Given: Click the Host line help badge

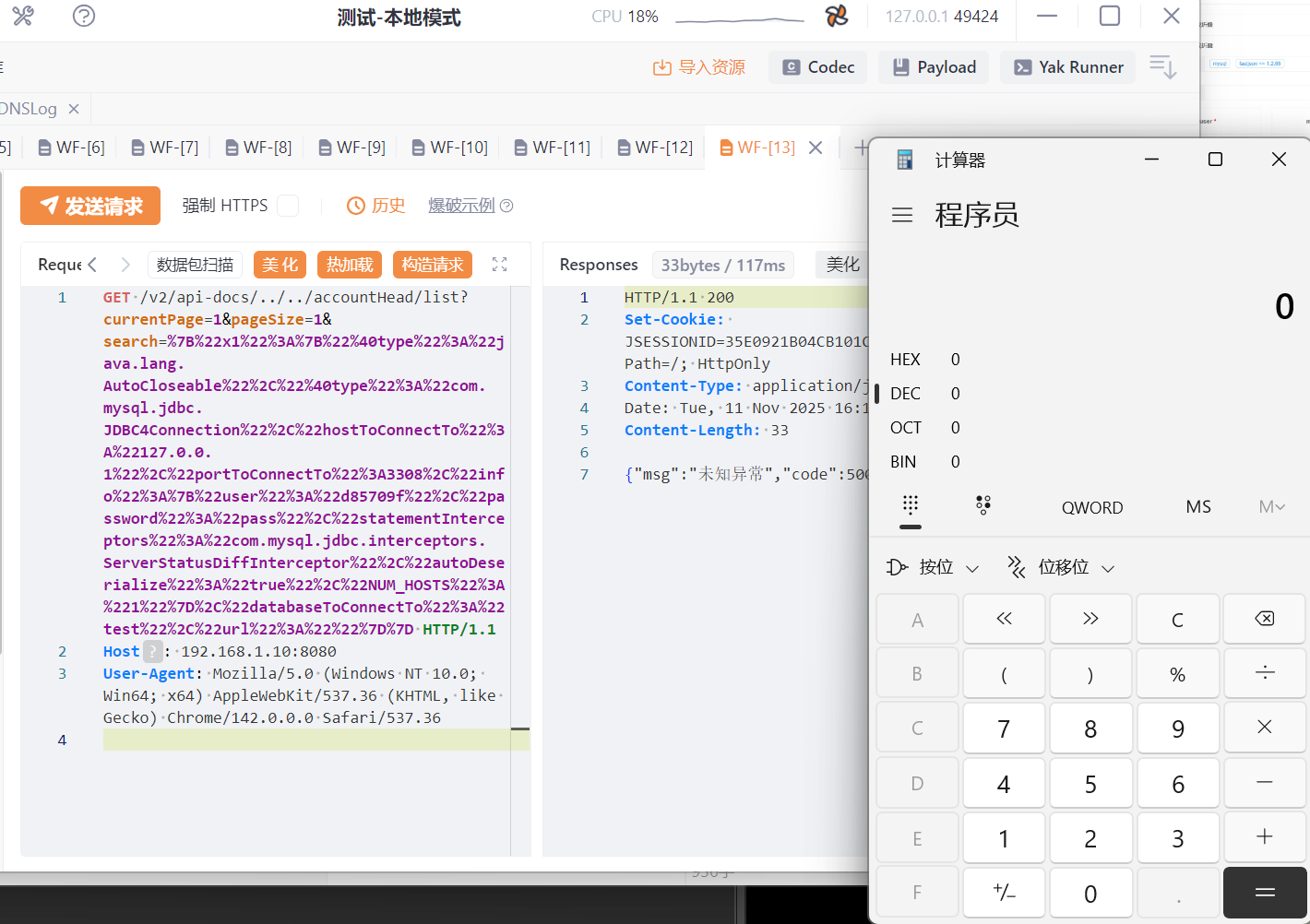Looking at the screenshot, I should [153, 652].
